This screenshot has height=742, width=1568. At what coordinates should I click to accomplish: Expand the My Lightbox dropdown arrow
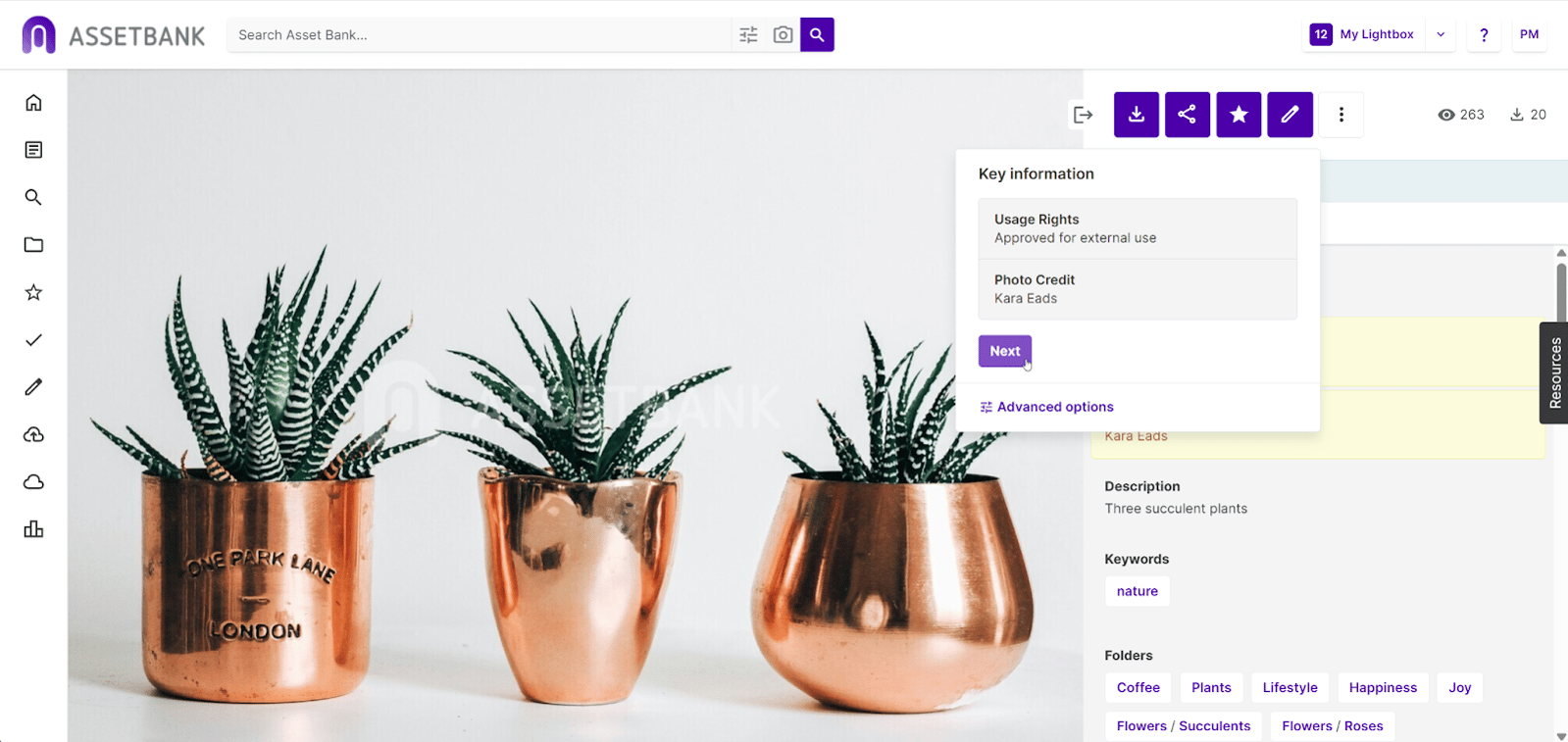coord(1441,34)
